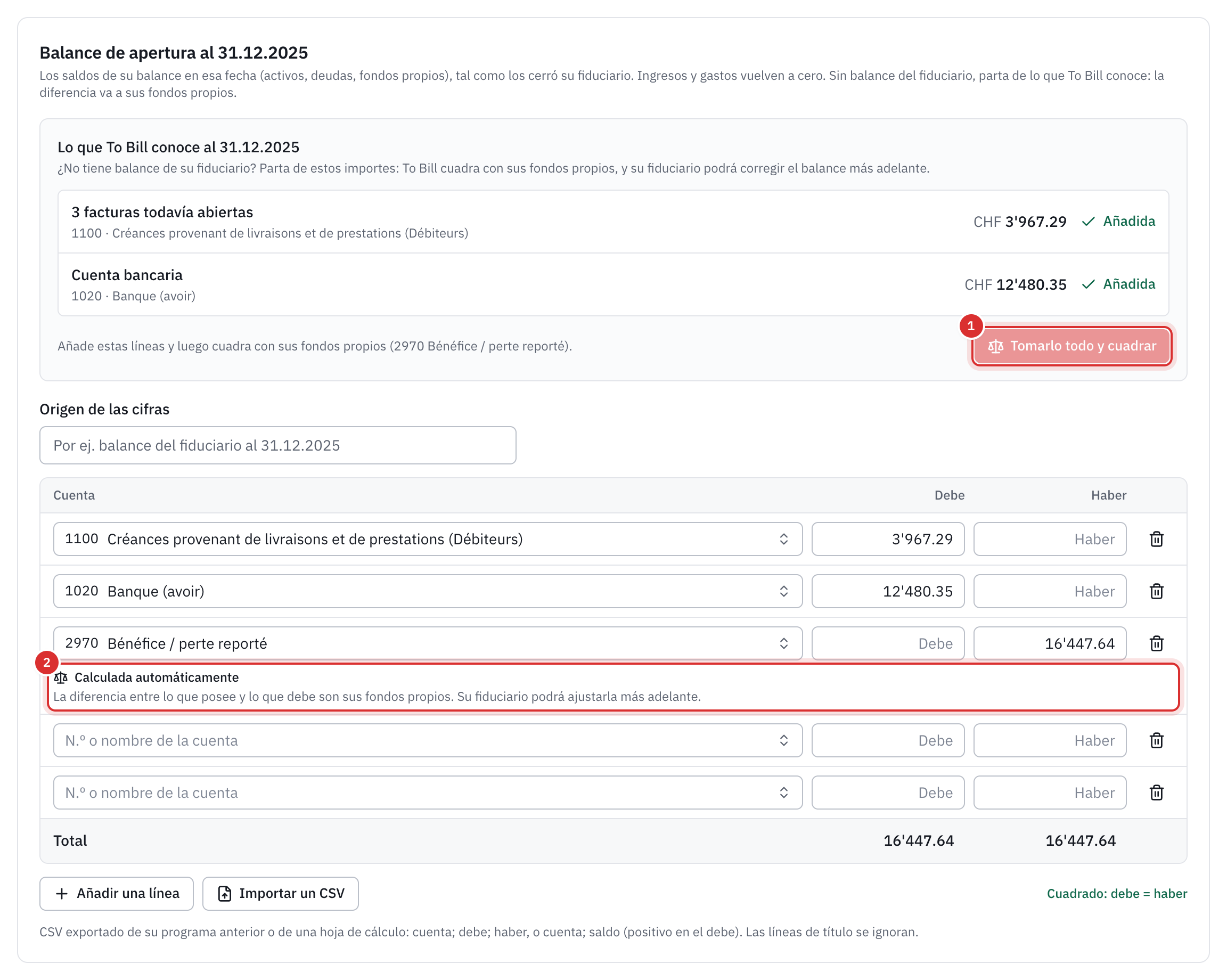1227x980 pixels.
Task: Open the 1100 Créances account dropdown
Action: 428,539
